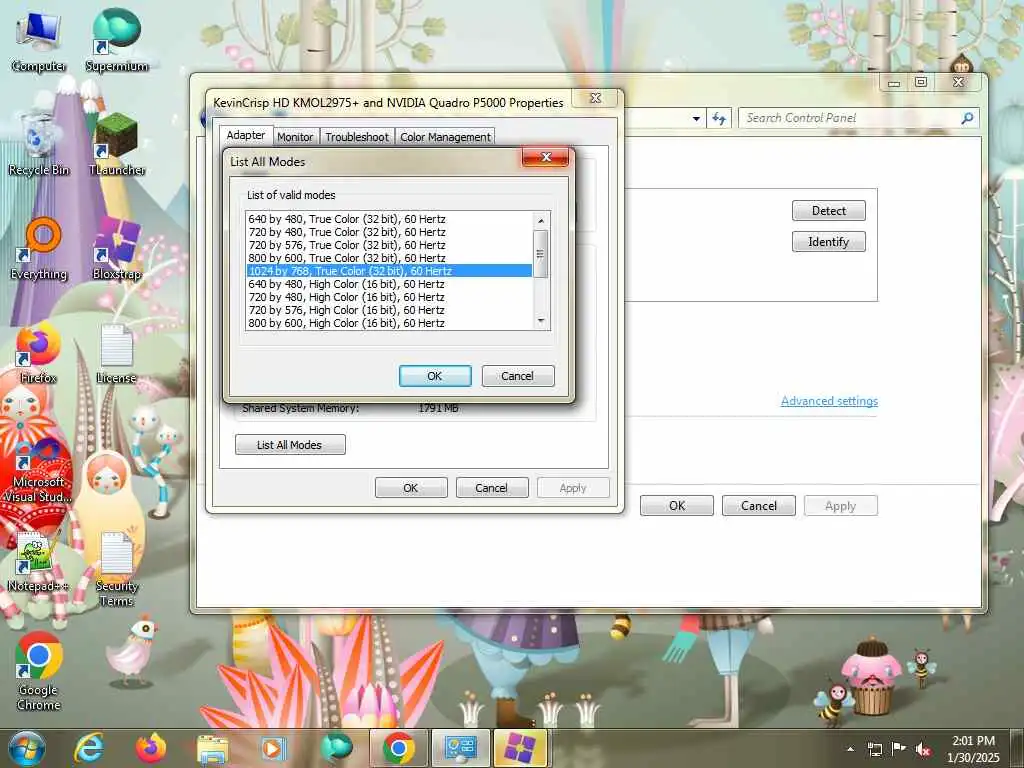Select 800 by 600 True Color mode
The image size is (1024, 768).
coord(389,258)
